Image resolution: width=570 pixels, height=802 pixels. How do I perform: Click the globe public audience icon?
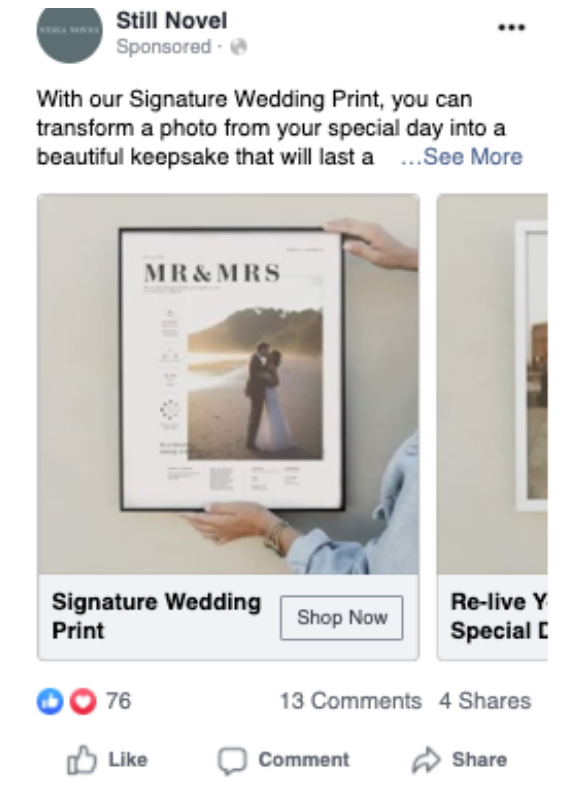[x=238, y=47]
